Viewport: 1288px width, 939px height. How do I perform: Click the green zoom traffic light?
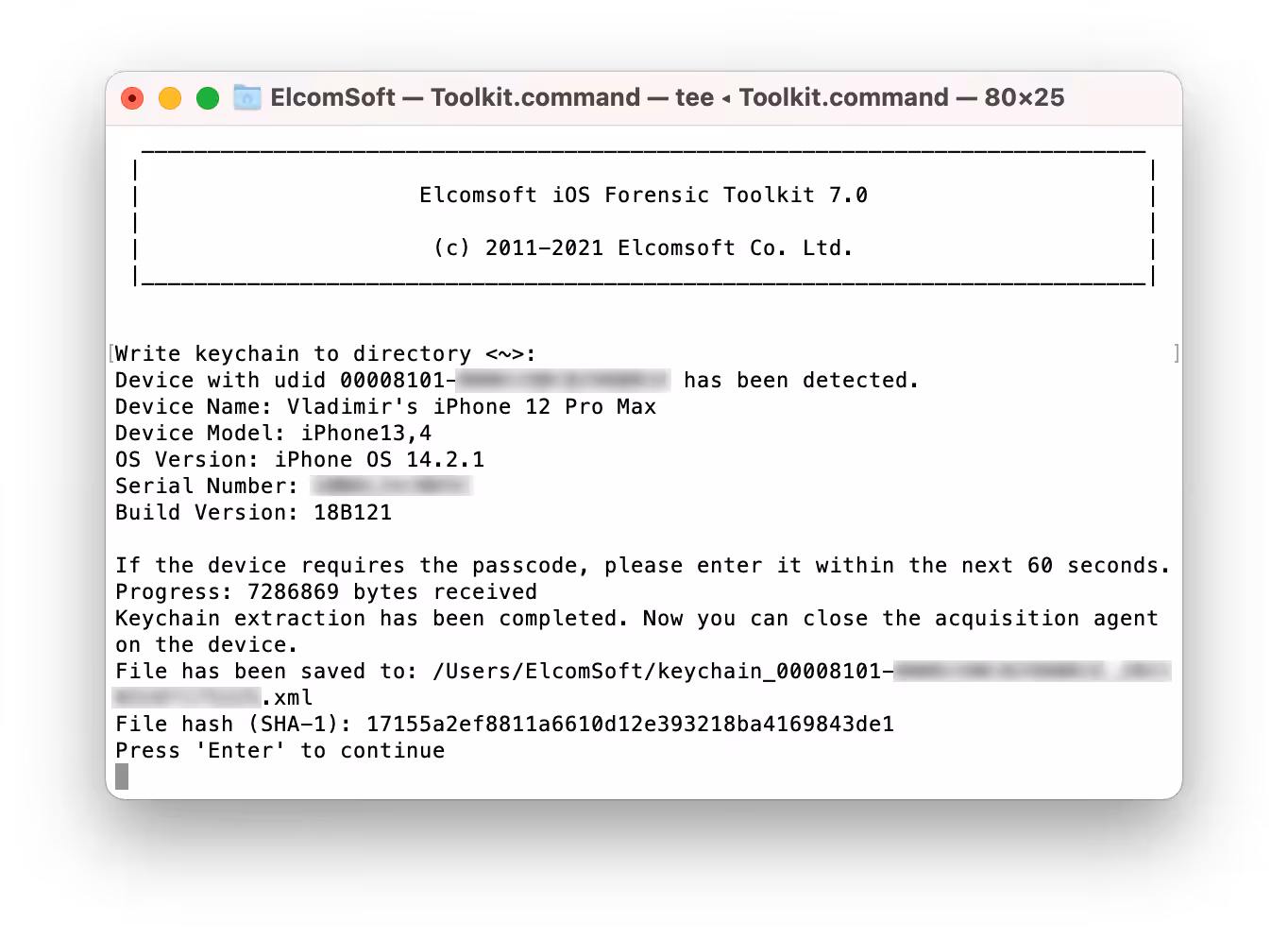pyautogui.click(x=208, y=97)
